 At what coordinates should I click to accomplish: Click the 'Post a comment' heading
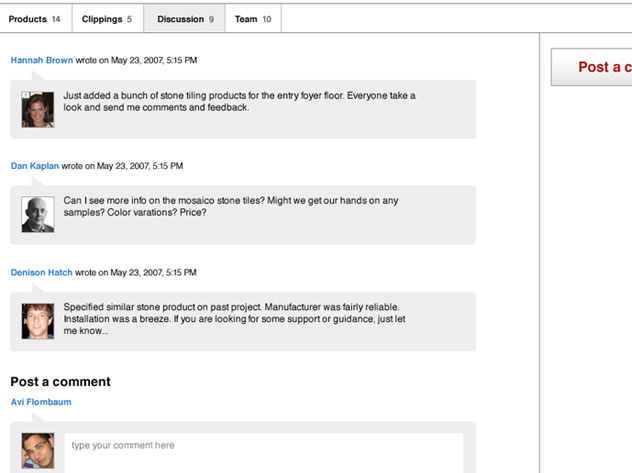point(60,382)
